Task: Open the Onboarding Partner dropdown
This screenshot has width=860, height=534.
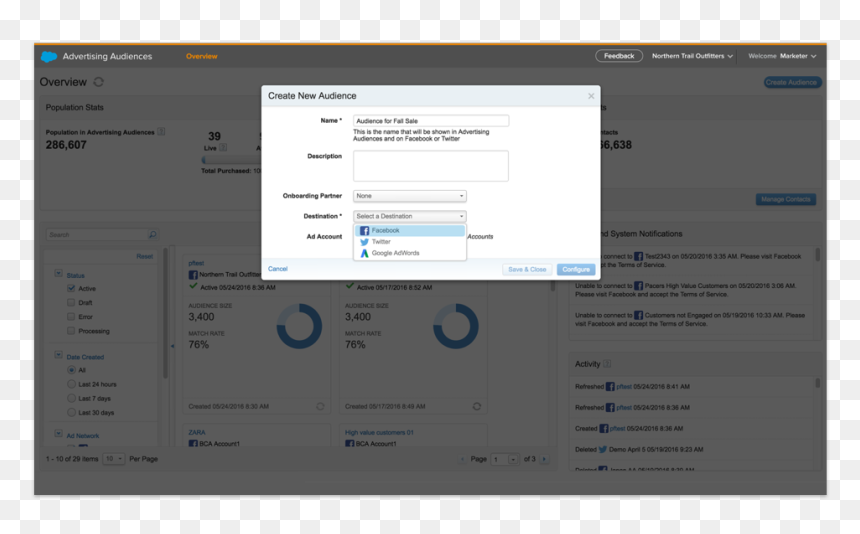Action: click(x=410, y=196)
